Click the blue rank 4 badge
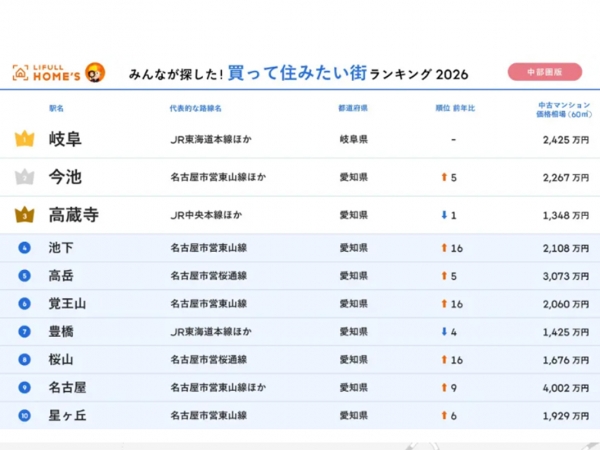The width and height of the screenshot is (600, 450). click(x=24, y=248)
